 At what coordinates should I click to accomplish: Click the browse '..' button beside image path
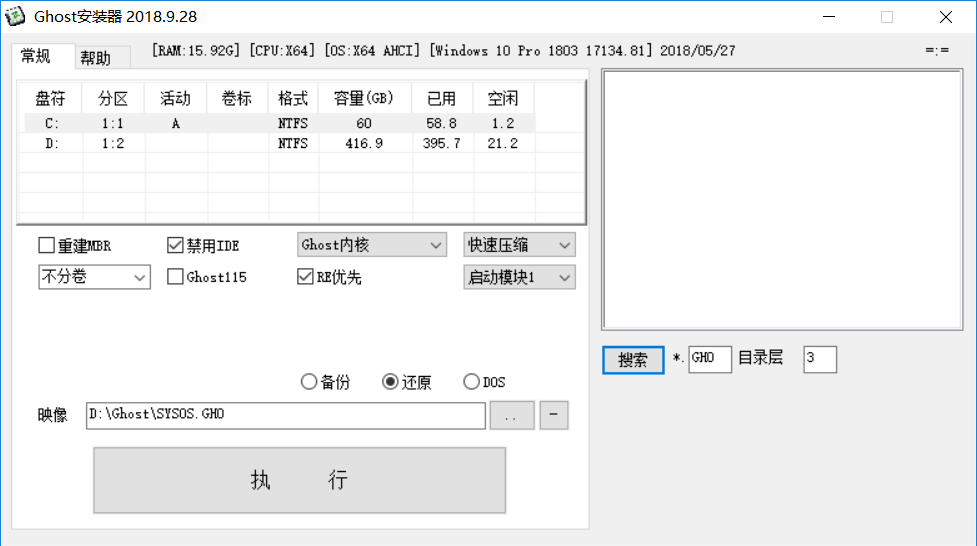point(512,415)
